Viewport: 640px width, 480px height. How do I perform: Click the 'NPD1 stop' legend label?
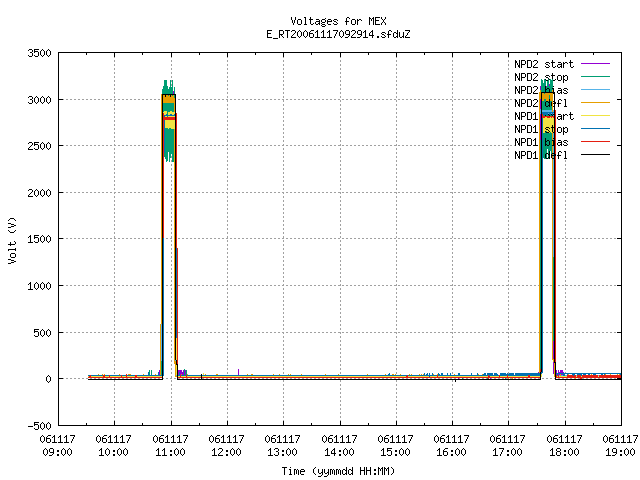point(541,129)
